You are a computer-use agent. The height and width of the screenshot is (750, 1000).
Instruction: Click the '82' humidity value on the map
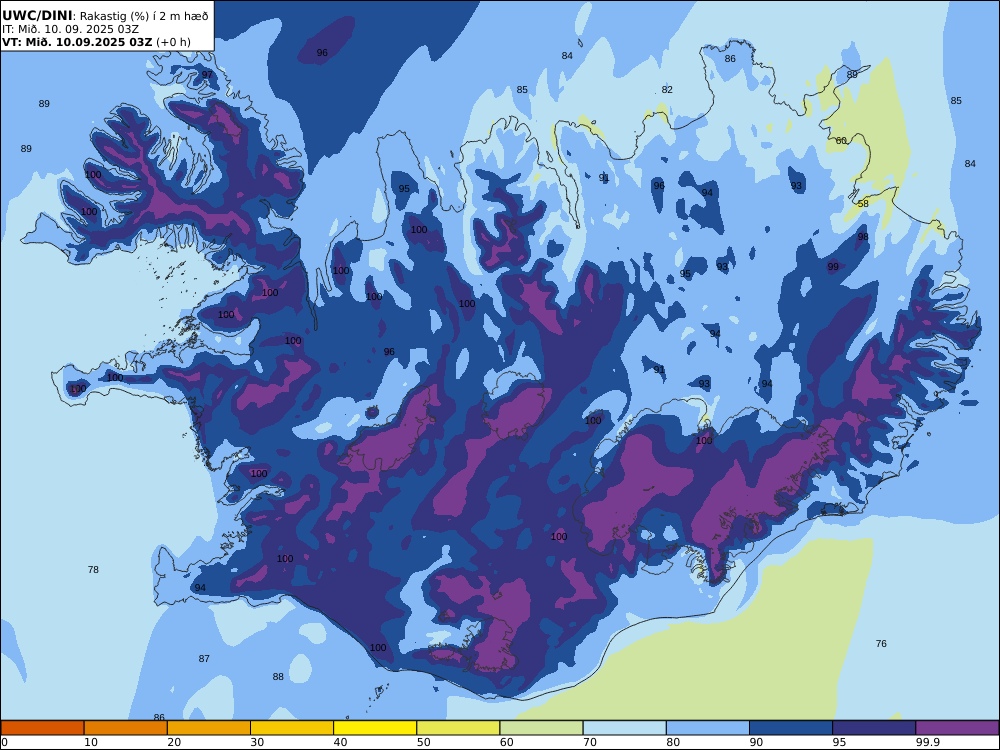point(667,90)
